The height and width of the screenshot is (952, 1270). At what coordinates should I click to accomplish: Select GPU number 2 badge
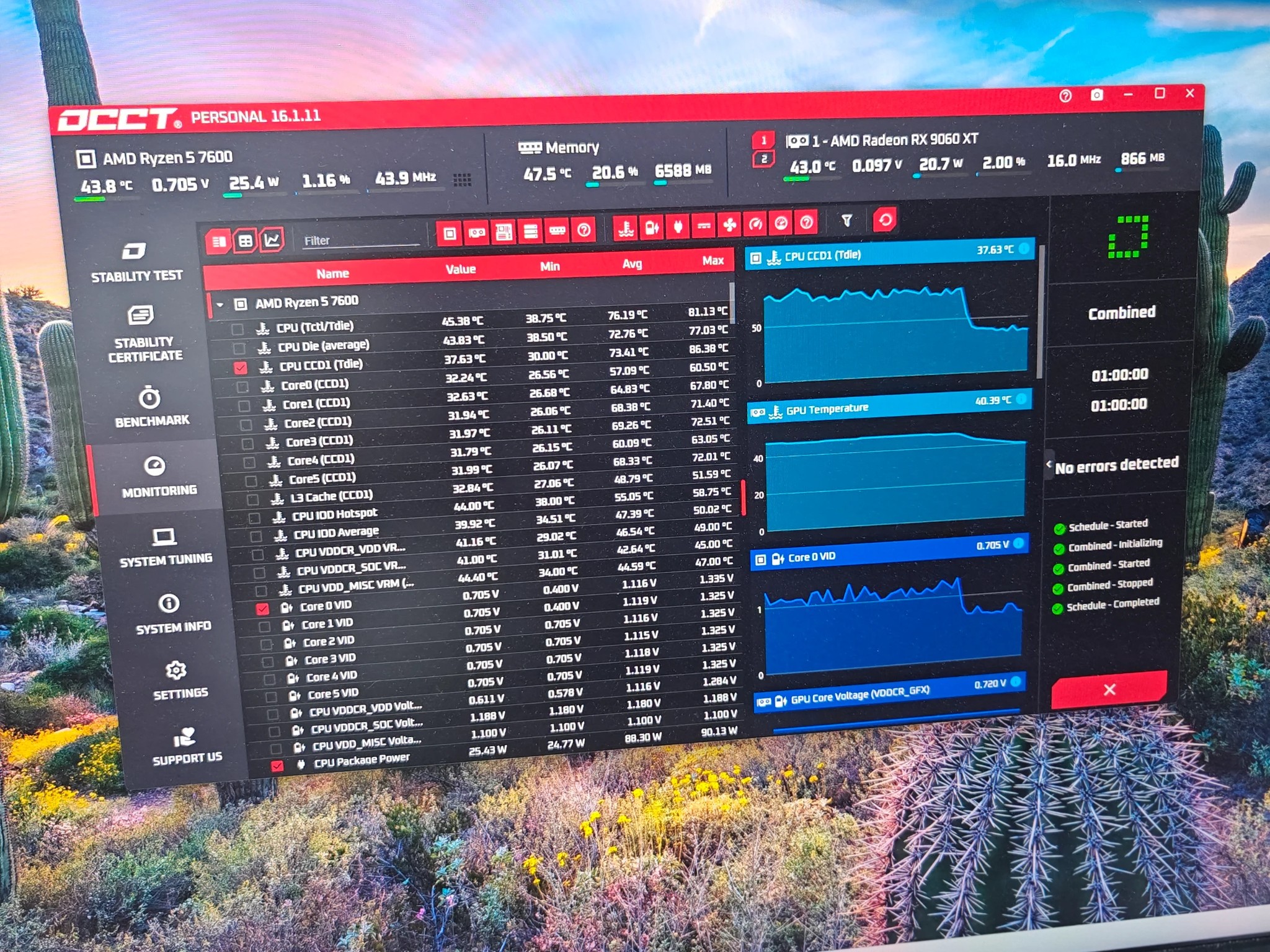pyautogui.click(x=764, y=159)
